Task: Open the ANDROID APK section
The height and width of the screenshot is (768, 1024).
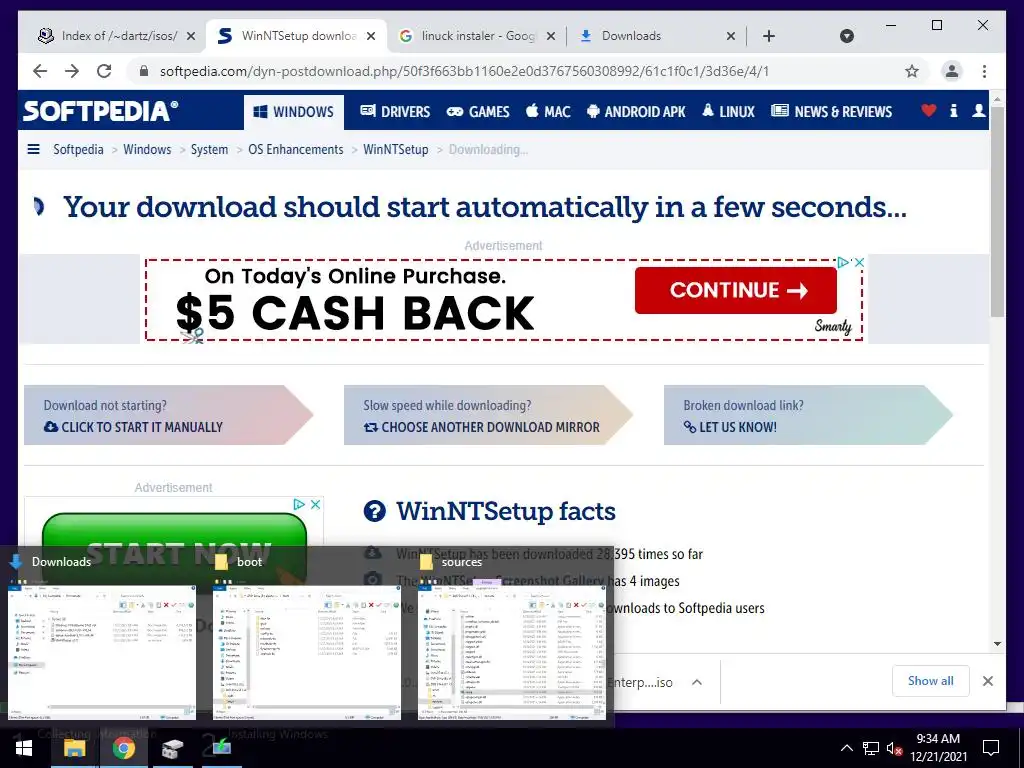Action: point(636,112)
